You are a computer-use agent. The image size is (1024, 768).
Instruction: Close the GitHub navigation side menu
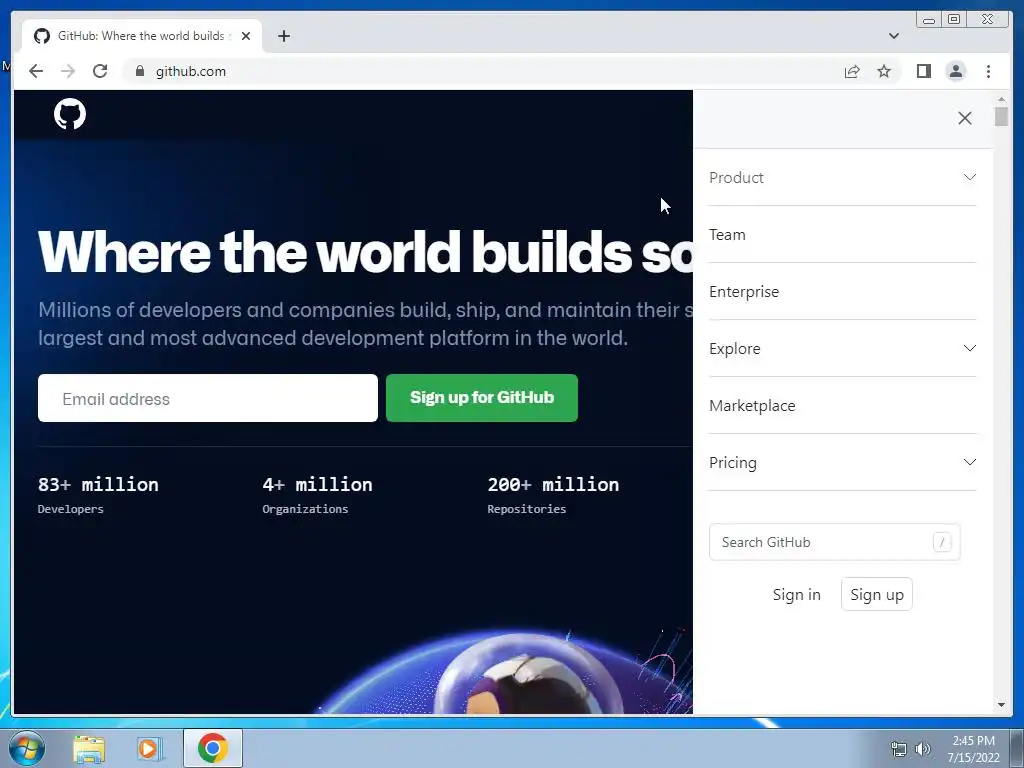[x=965, y=118]
